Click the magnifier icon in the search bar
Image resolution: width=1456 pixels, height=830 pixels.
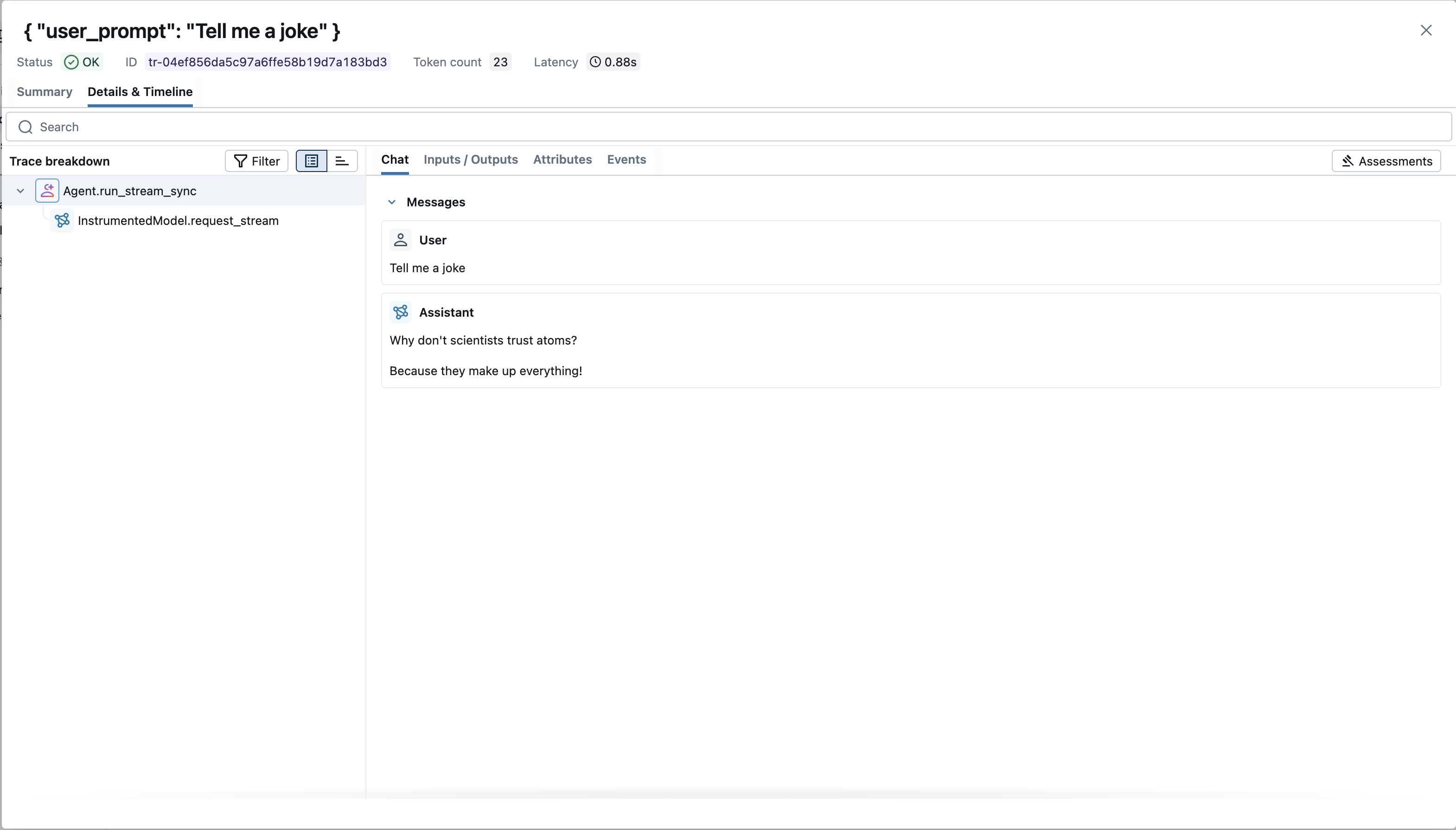(25, 127)
